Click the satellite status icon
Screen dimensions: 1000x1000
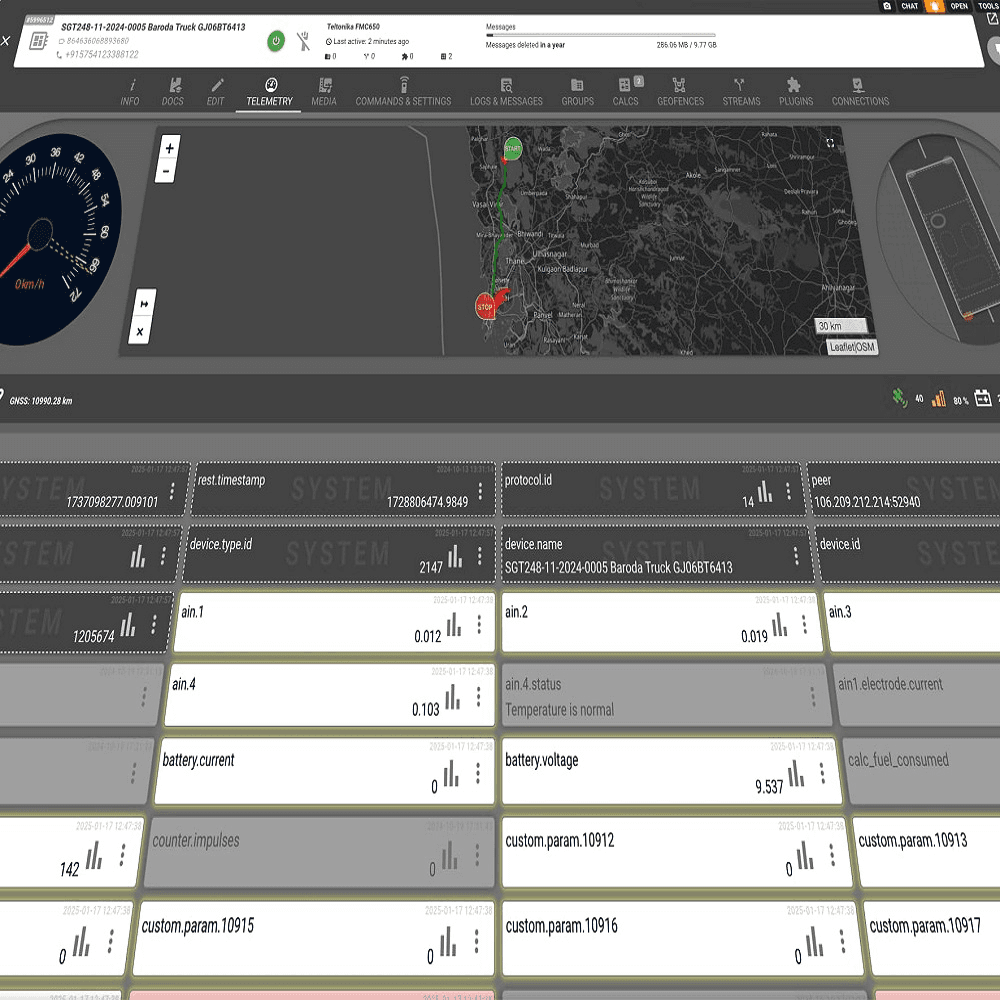coord(900,399)
